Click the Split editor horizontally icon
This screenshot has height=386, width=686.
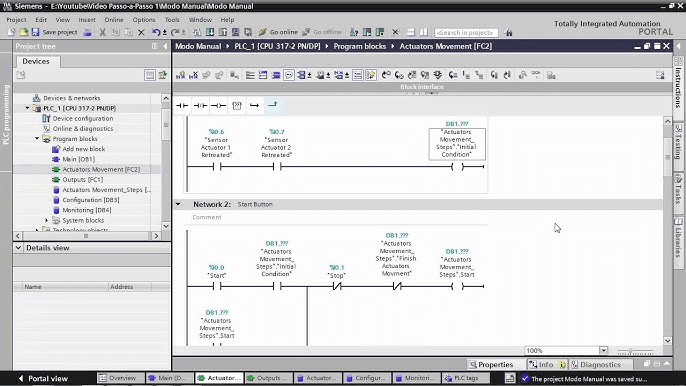pyautogui.click(x=410, y=32)
